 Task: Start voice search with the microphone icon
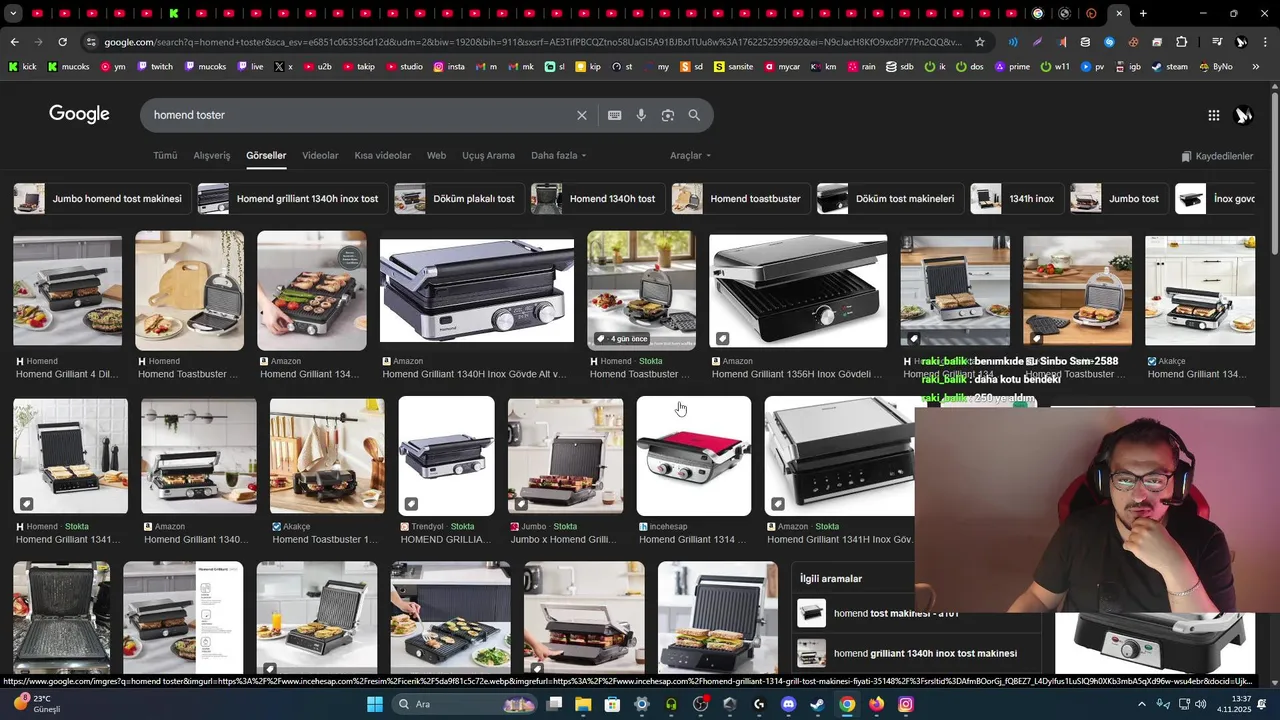pyautogui.click(x=641, y=115)
